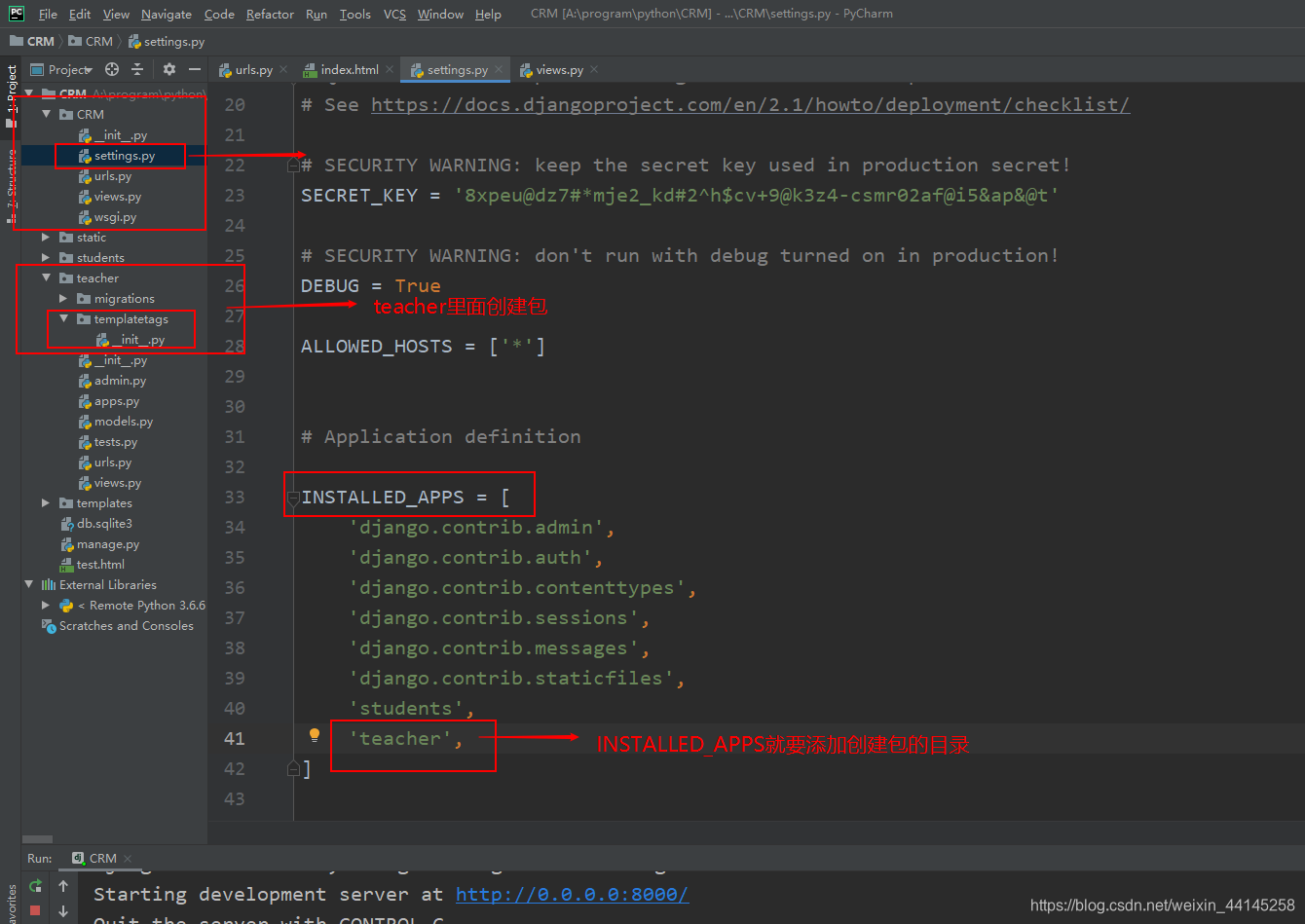This screenshot has width=1305, height=924.
Task: Place the cursor on the SECRET_KEY line
Action: tap(680, 195)
